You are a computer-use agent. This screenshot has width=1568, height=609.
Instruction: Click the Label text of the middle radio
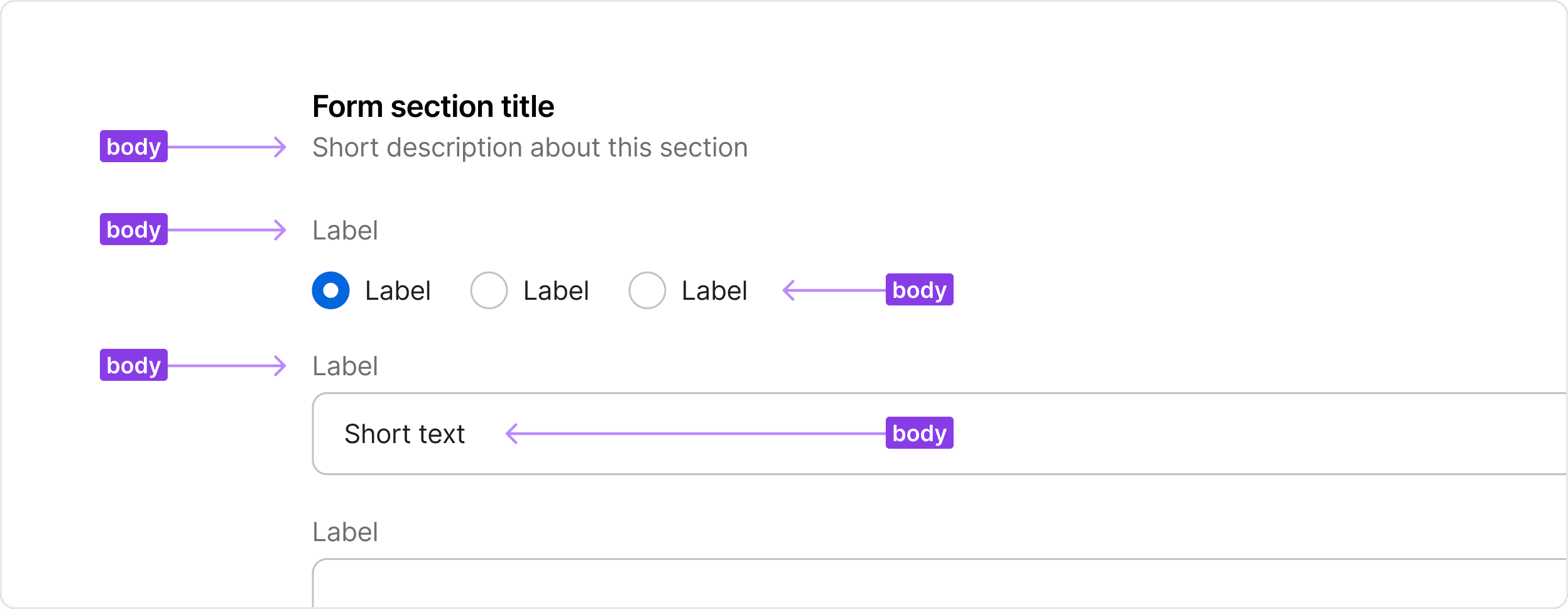point(556,291)
